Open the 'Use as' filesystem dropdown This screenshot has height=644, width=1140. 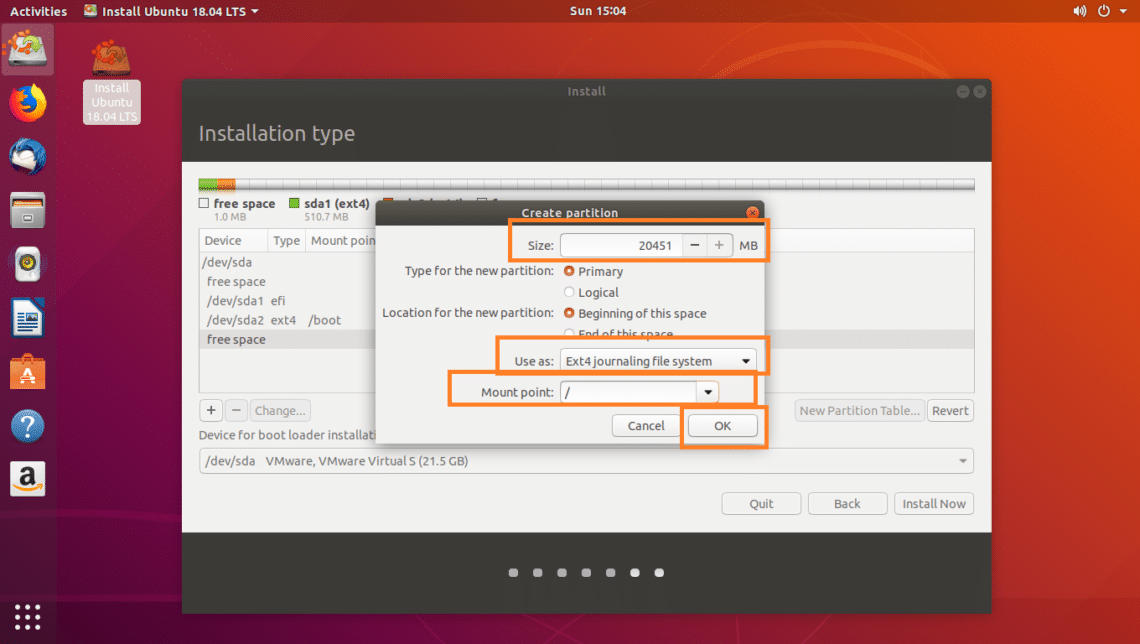tap(657, 361)
